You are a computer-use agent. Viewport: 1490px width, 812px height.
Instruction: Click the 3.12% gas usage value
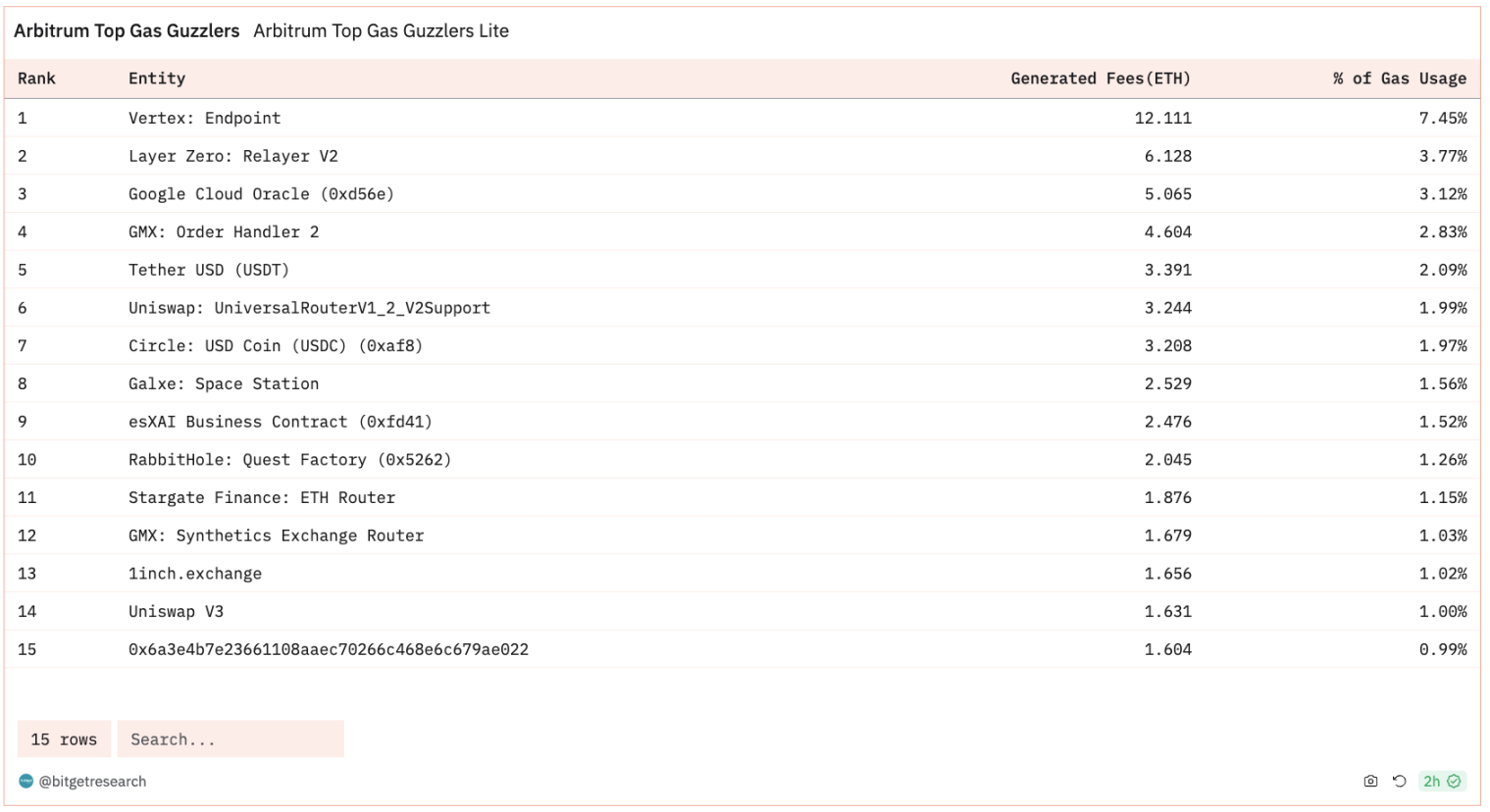click(1443, 194)
